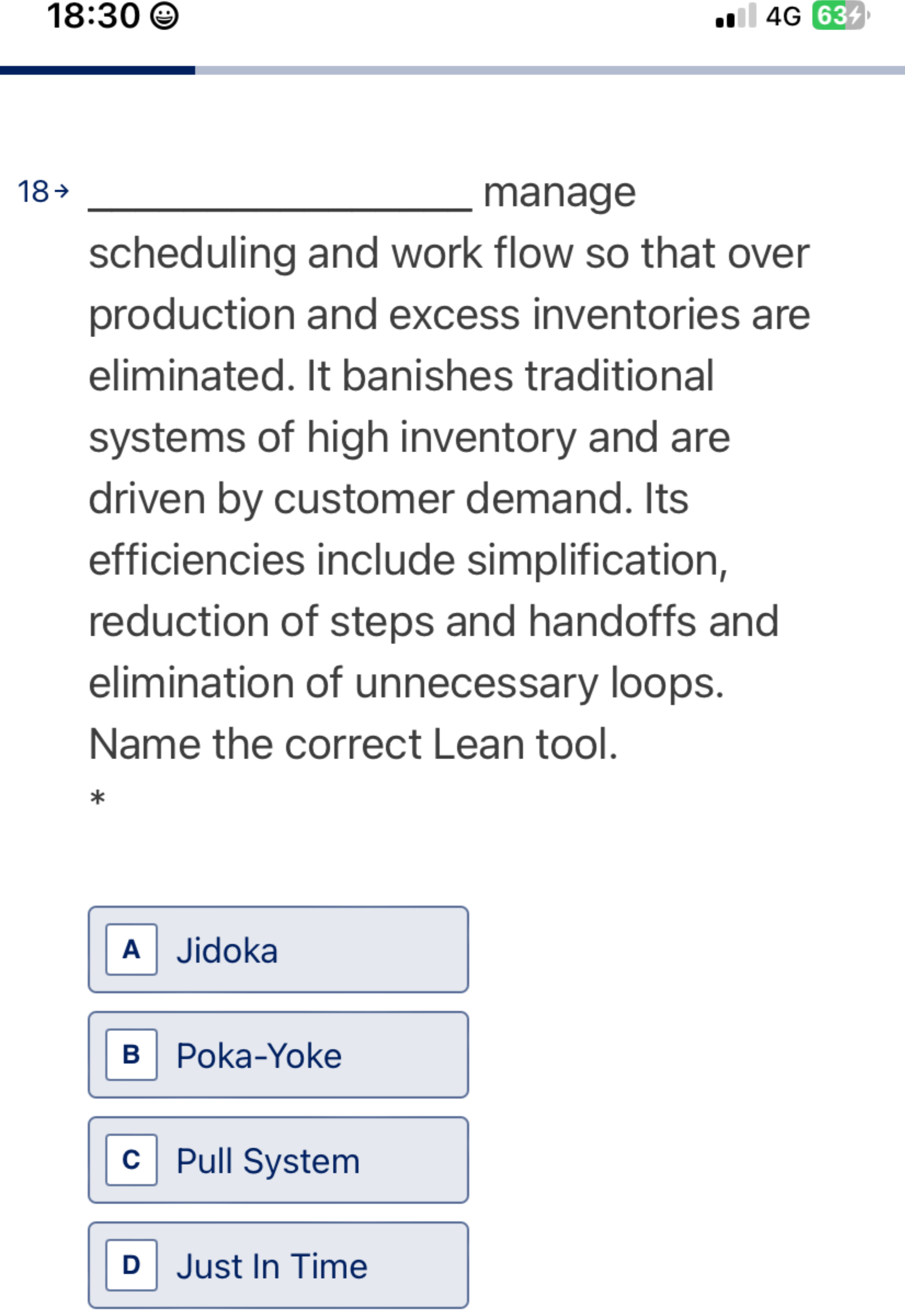The image size is (905, 1316).
Task: Select answer option Poka-Yoke
Action: coord(278,1056)
